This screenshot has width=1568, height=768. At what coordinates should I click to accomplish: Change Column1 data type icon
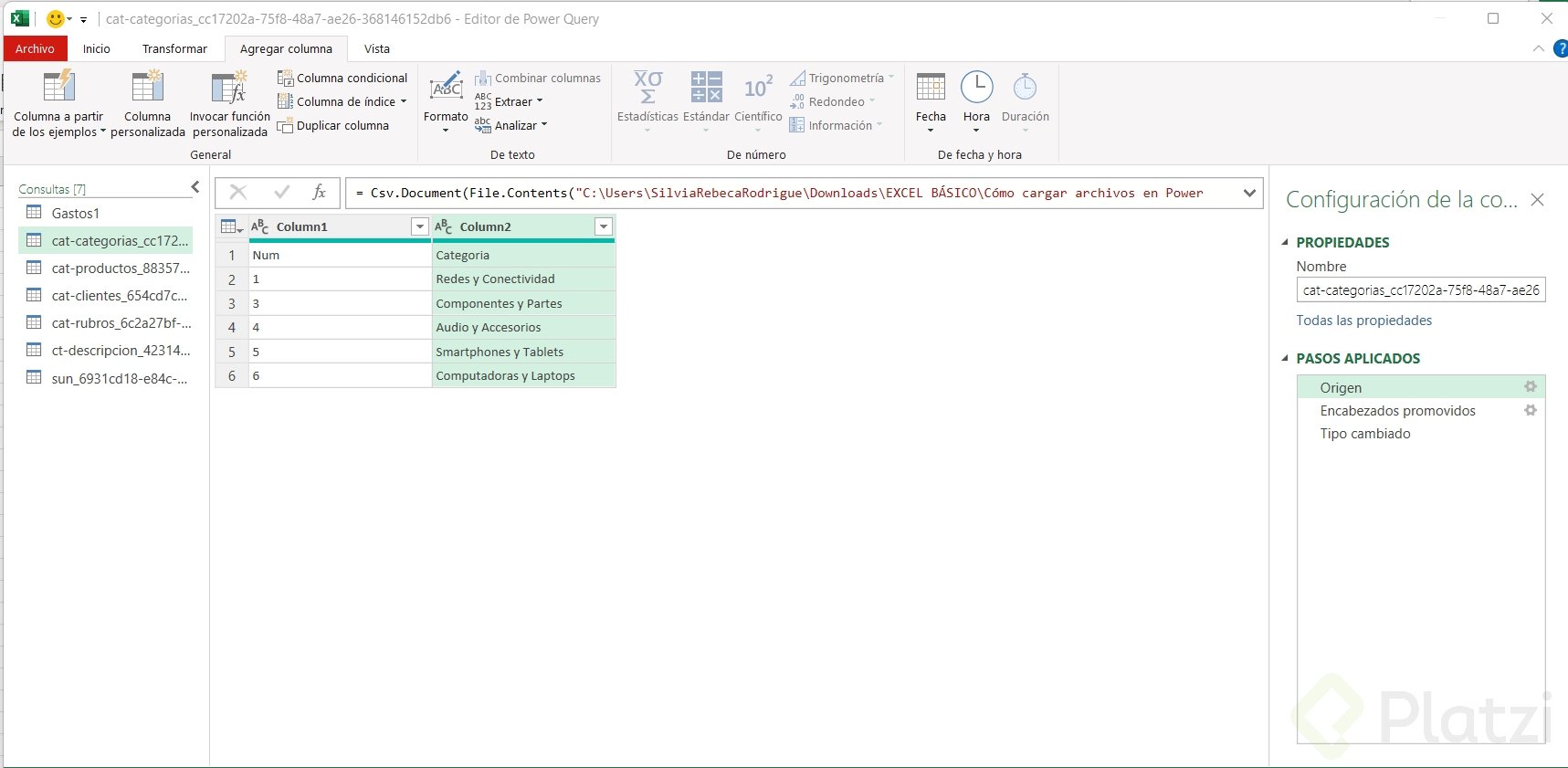pyautogui.click(x=260, y=226)
